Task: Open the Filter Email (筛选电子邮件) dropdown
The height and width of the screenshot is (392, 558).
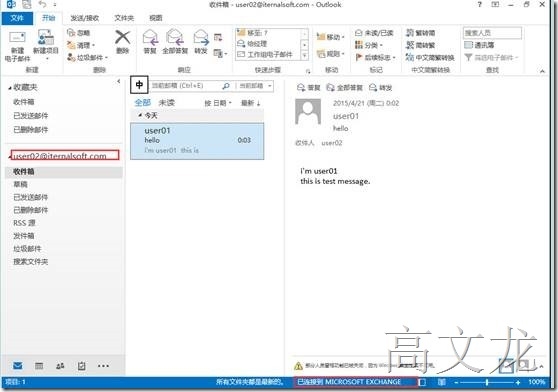Action: coord(491,57)
